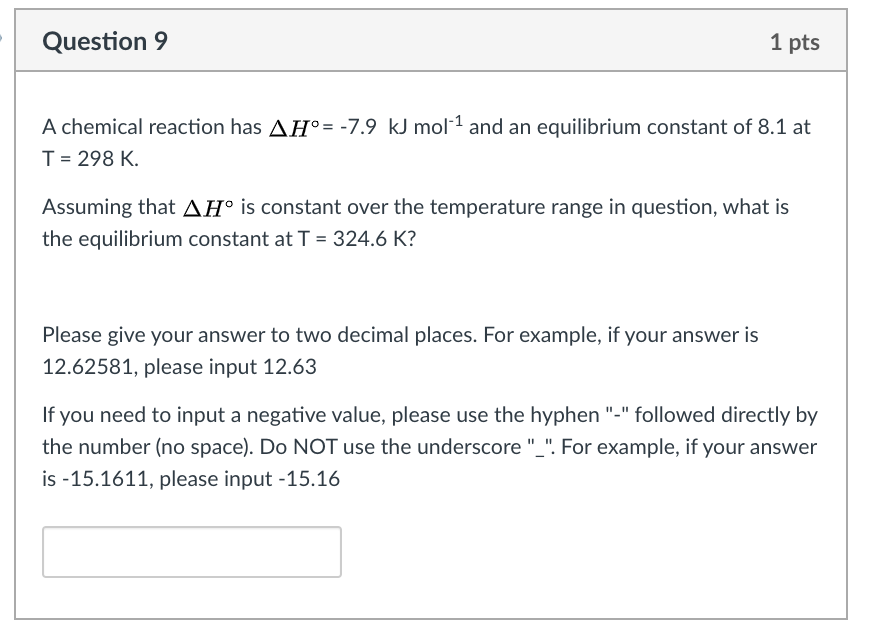Screen dimensions: 882x632
Task: Click the empty answer input box
Action: coord(191,552)
